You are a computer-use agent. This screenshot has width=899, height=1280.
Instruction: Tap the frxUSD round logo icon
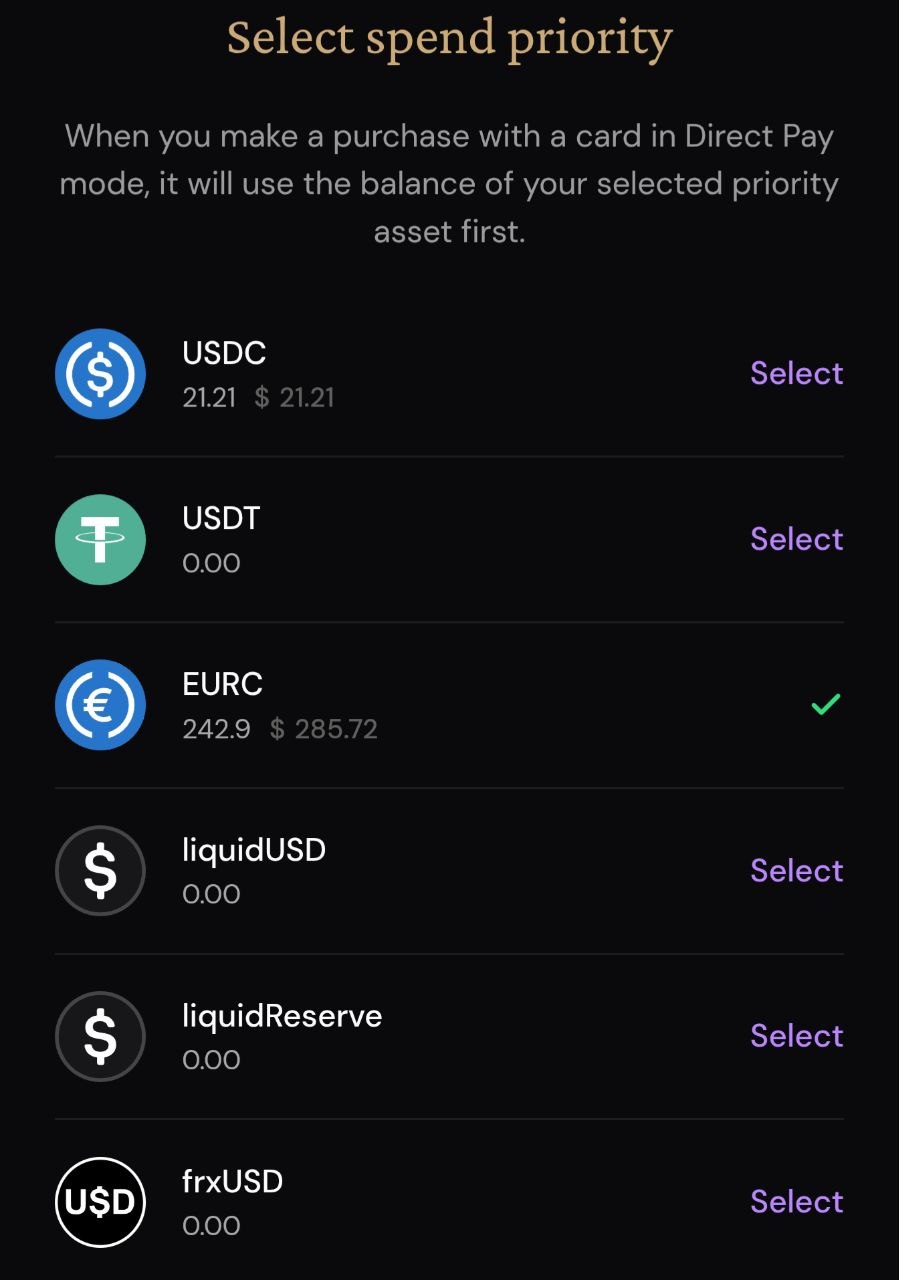coord(100,1202)
